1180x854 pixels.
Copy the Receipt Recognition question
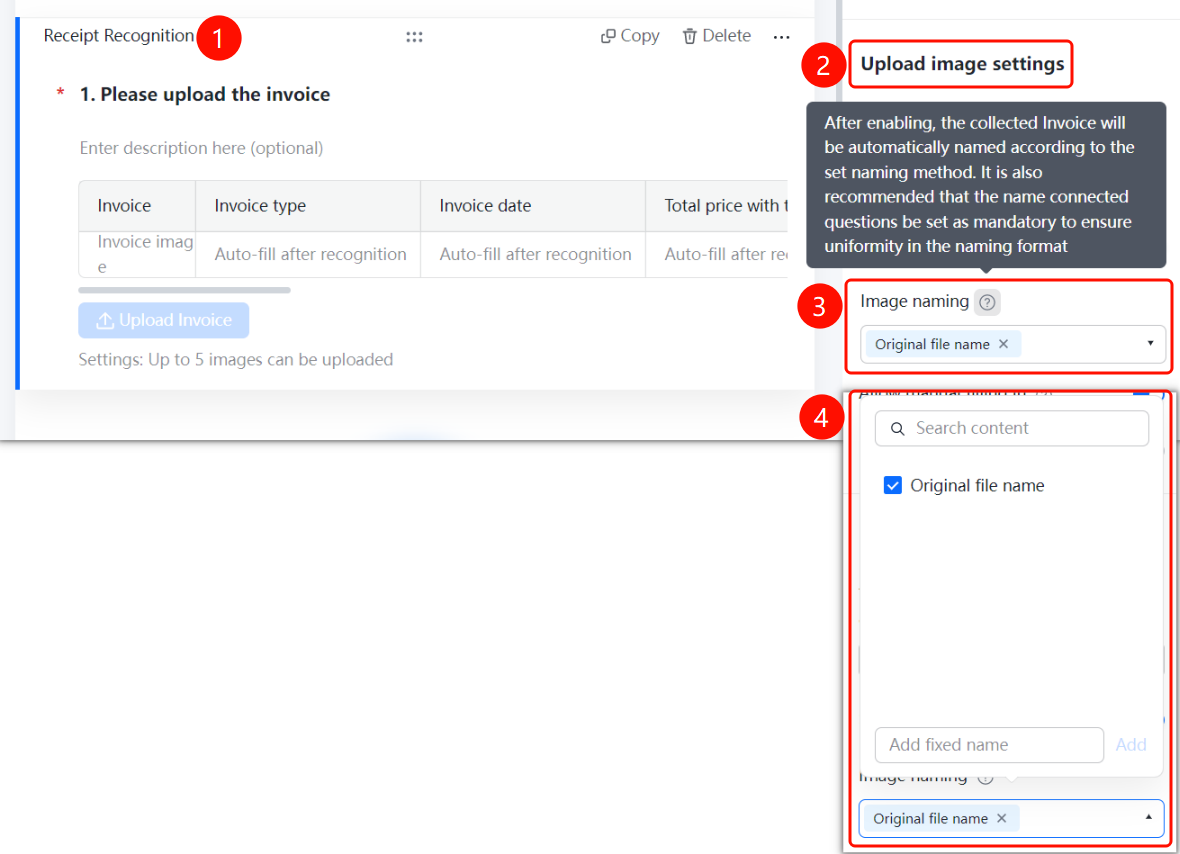[x=630, y=36]
